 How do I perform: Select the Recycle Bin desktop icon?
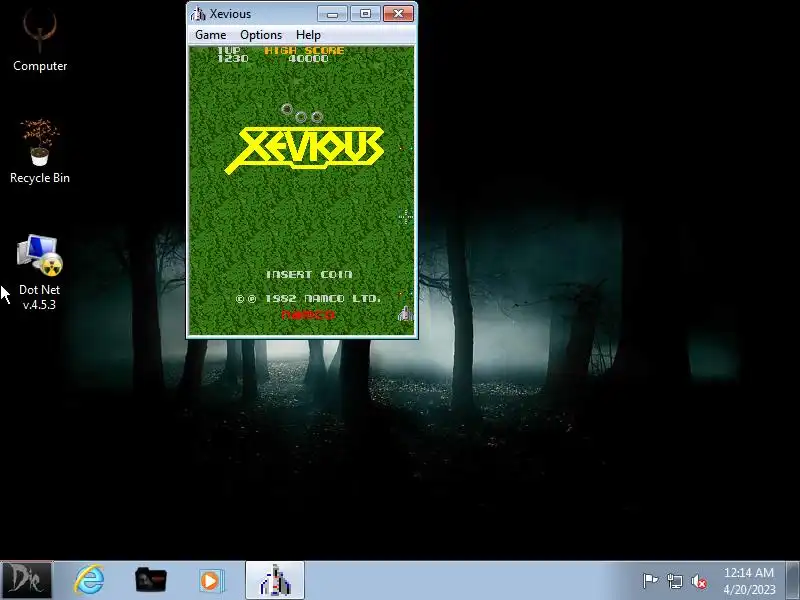tap(40, 152)
